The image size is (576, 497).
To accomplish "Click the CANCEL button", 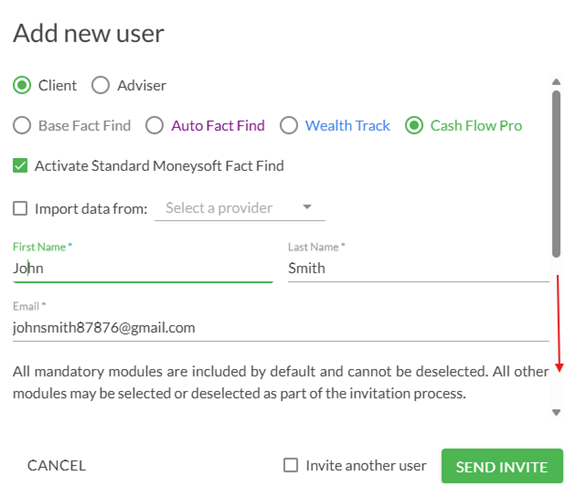I will click(x=57, y=466).
